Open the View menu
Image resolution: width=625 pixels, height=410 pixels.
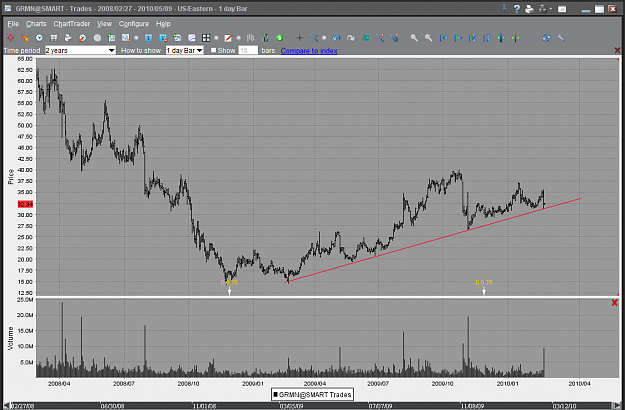pyautogui.click(x=104, y=24)
